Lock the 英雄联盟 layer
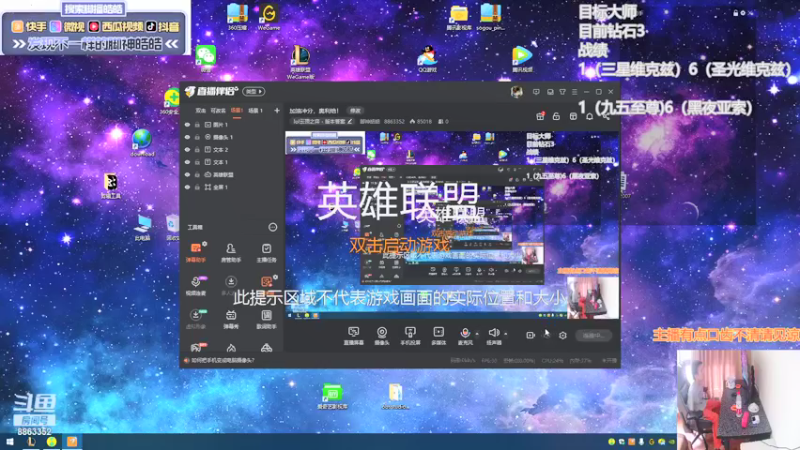This screenshot has height=450, width=800. (x=197, y=174)
